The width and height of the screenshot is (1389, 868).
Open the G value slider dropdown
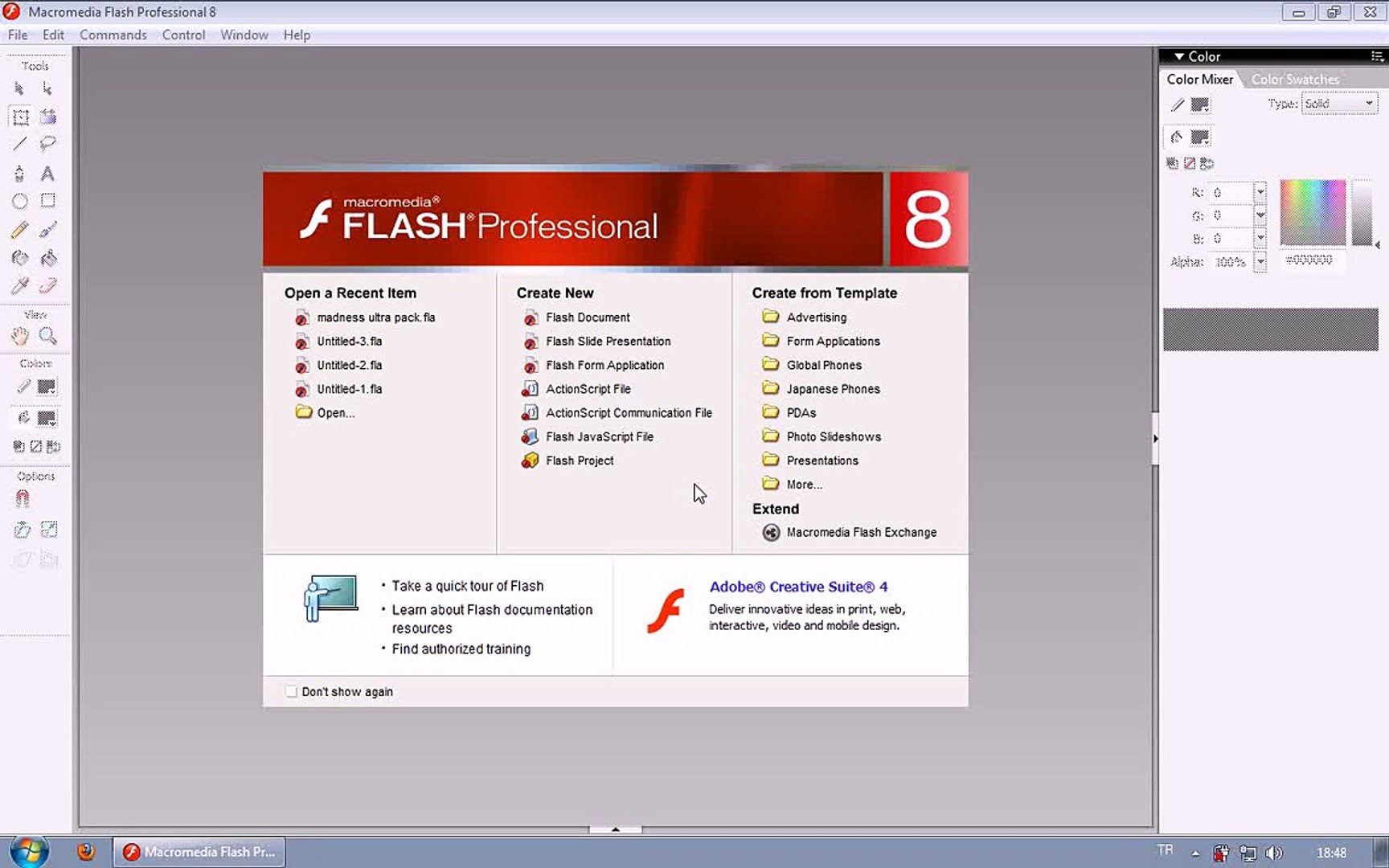pyautogui.click(x=1260, y=215)
